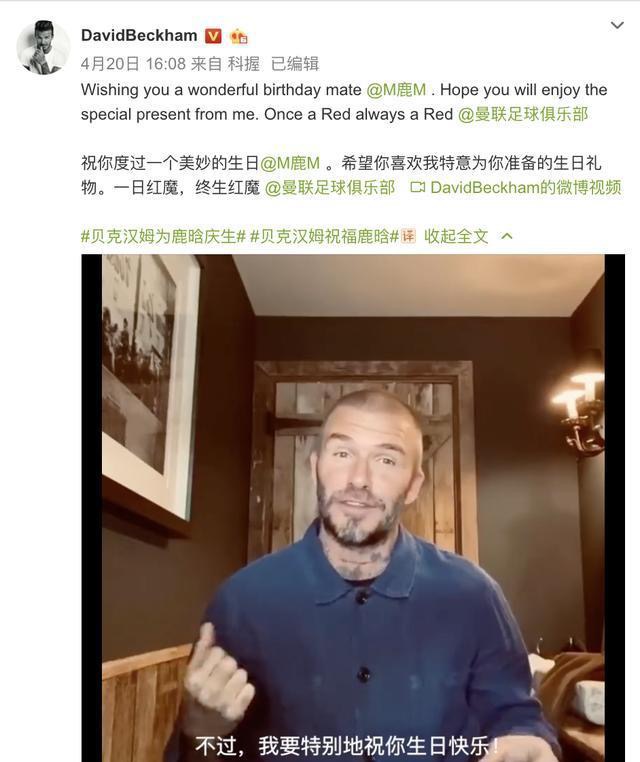
Task: Open the @M鹿M mention in the Chinese text
Action: tap(290, 163)
